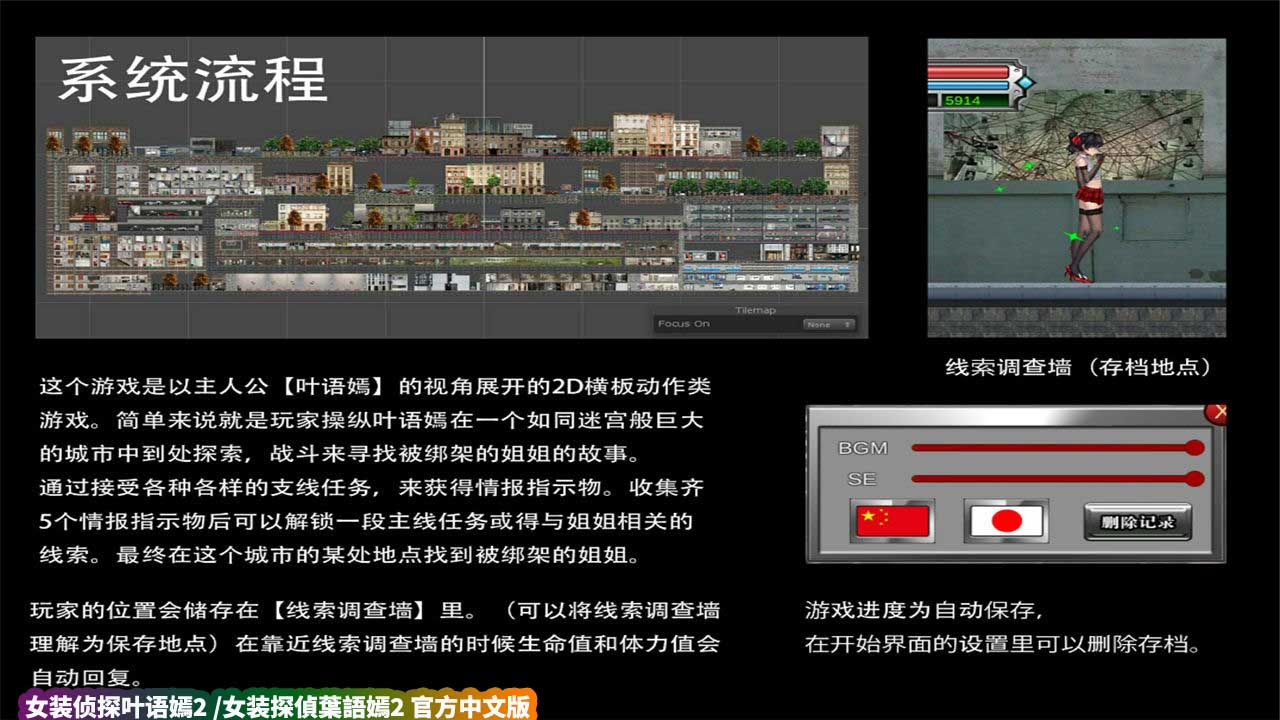Select the Japanese flag language button
Image resolution: width=1280 pixels, height=720 pixels.
[1007, 521]
